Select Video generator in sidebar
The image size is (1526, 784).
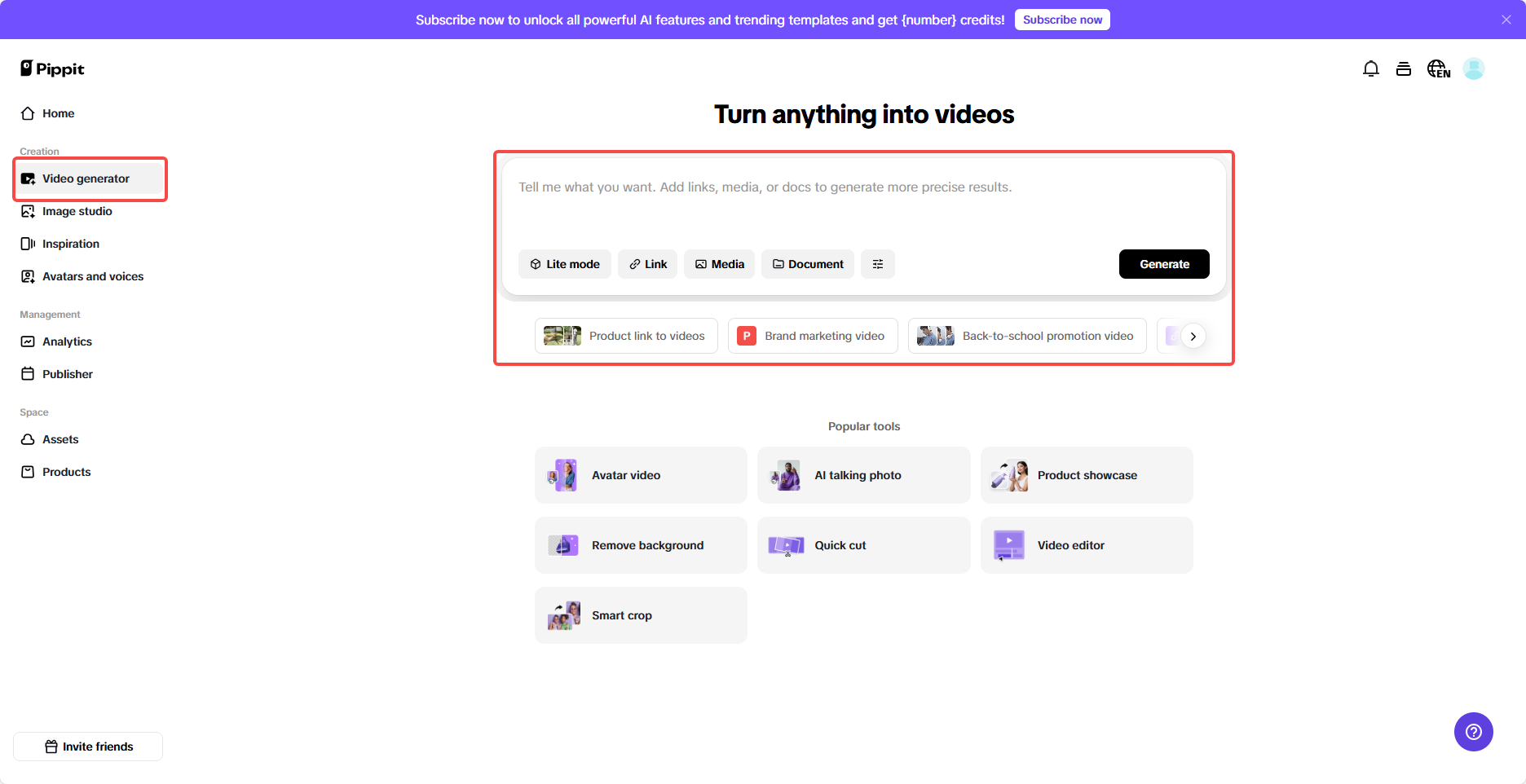tap(88, 178)
